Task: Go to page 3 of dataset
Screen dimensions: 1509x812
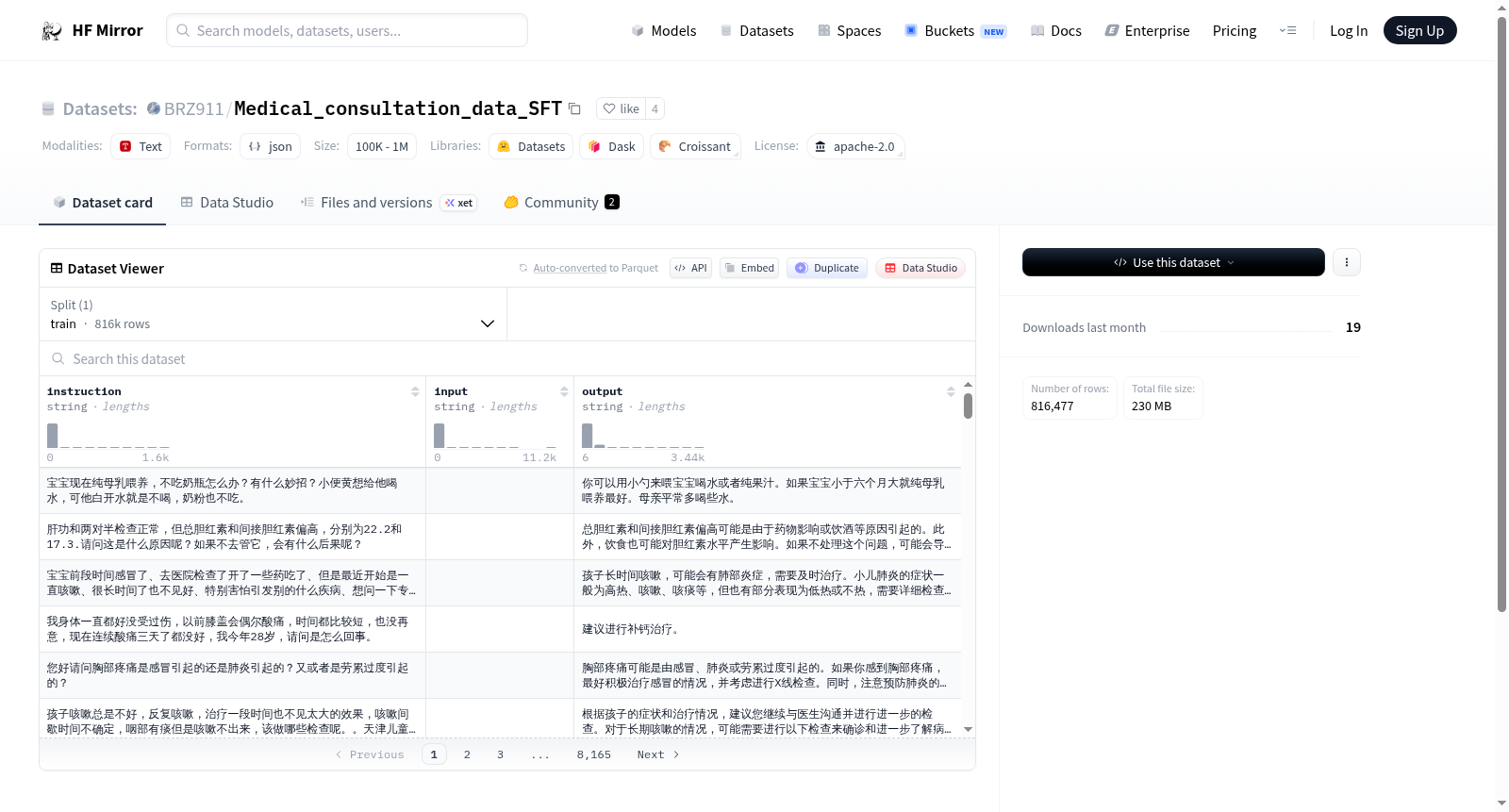Action: coord(500,754)
